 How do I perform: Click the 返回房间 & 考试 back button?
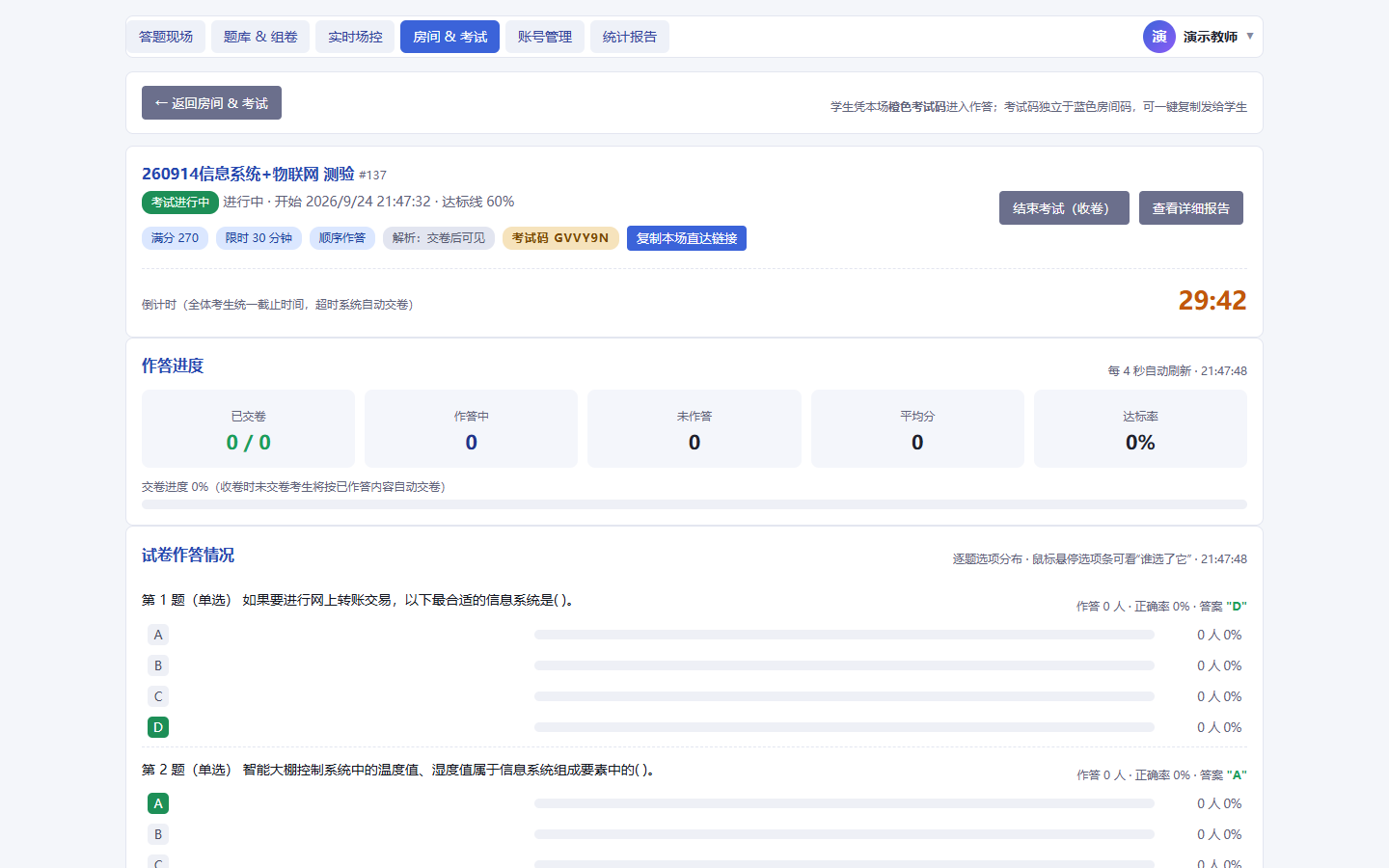point(211,103)
